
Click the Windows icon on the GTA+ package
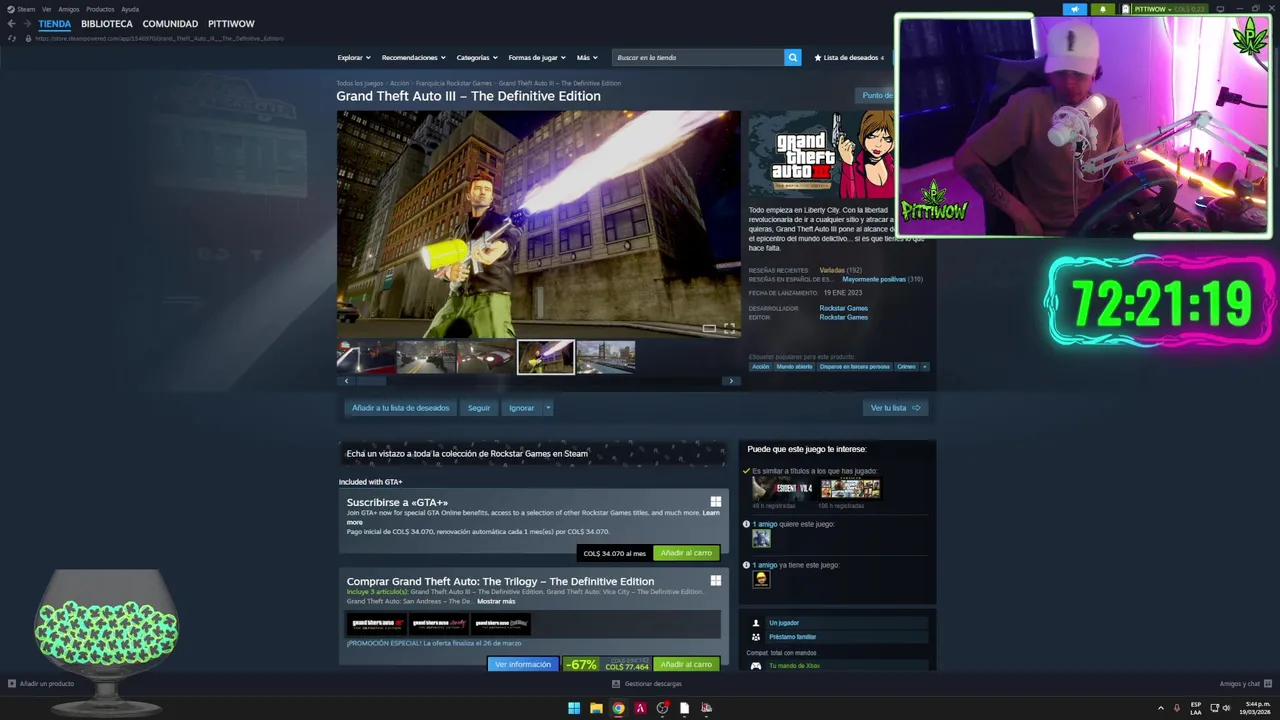716,502
